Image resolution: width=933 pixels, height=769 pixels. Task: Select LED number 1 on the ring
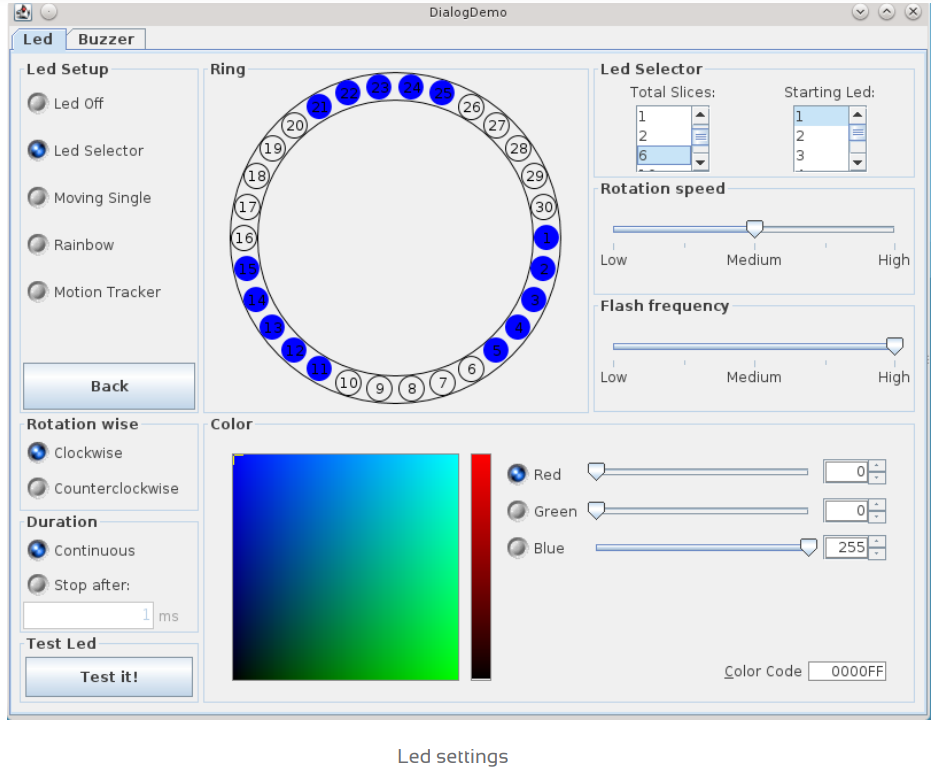[546, 238]
